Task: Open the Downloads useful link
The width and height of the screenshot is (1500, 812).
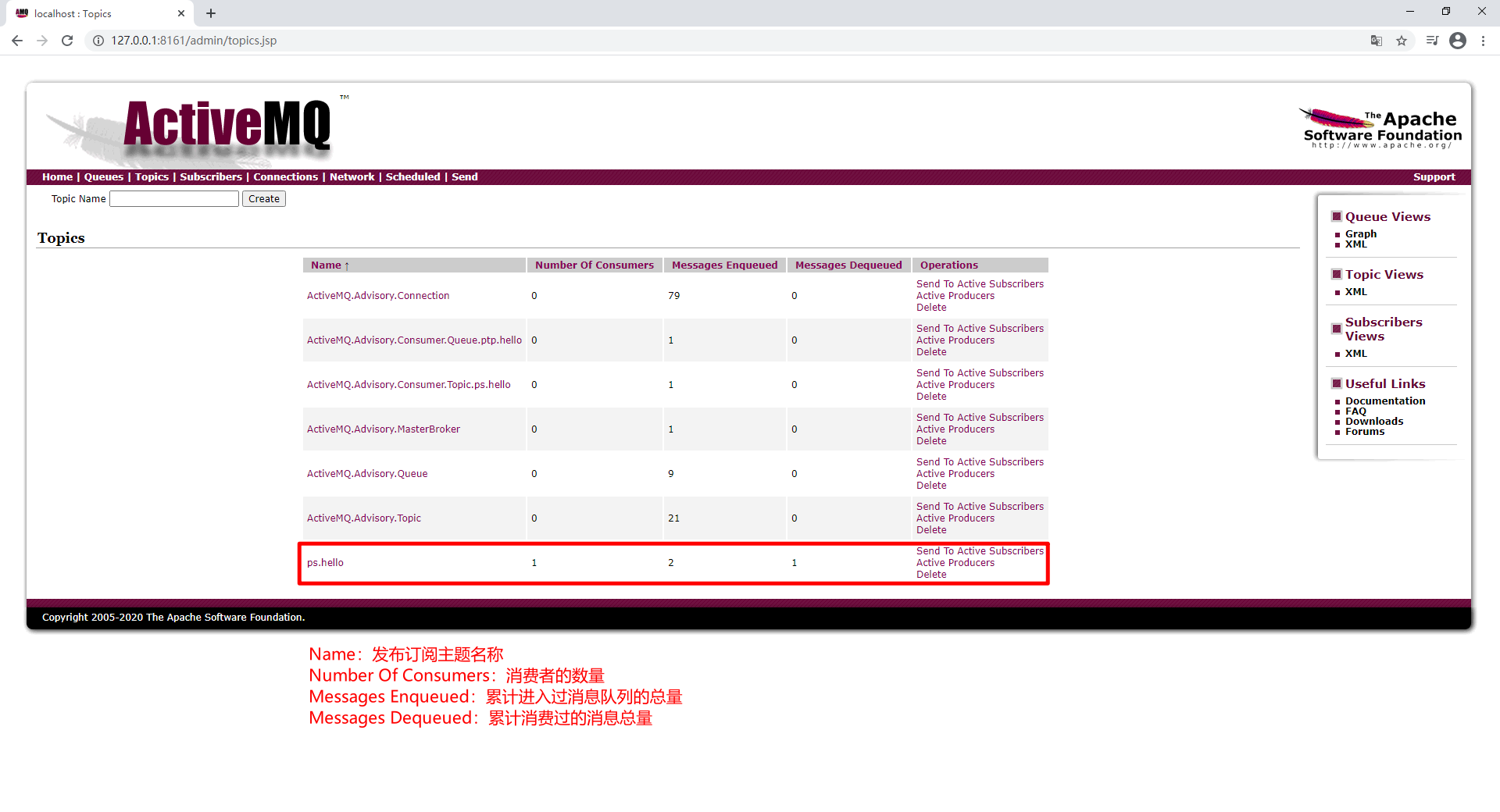Action: (1374, 422)
